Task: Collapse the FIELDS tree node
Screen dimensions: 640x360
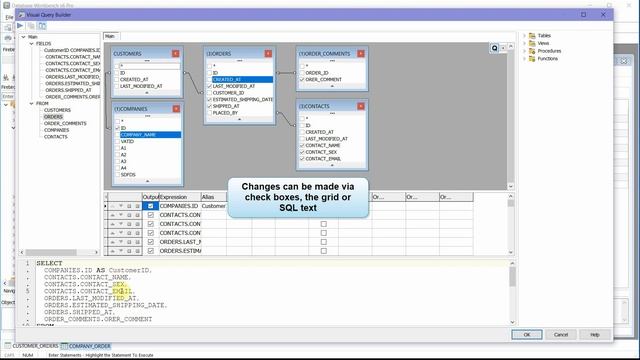Action: pyautogui.click(x=31, y=44)
